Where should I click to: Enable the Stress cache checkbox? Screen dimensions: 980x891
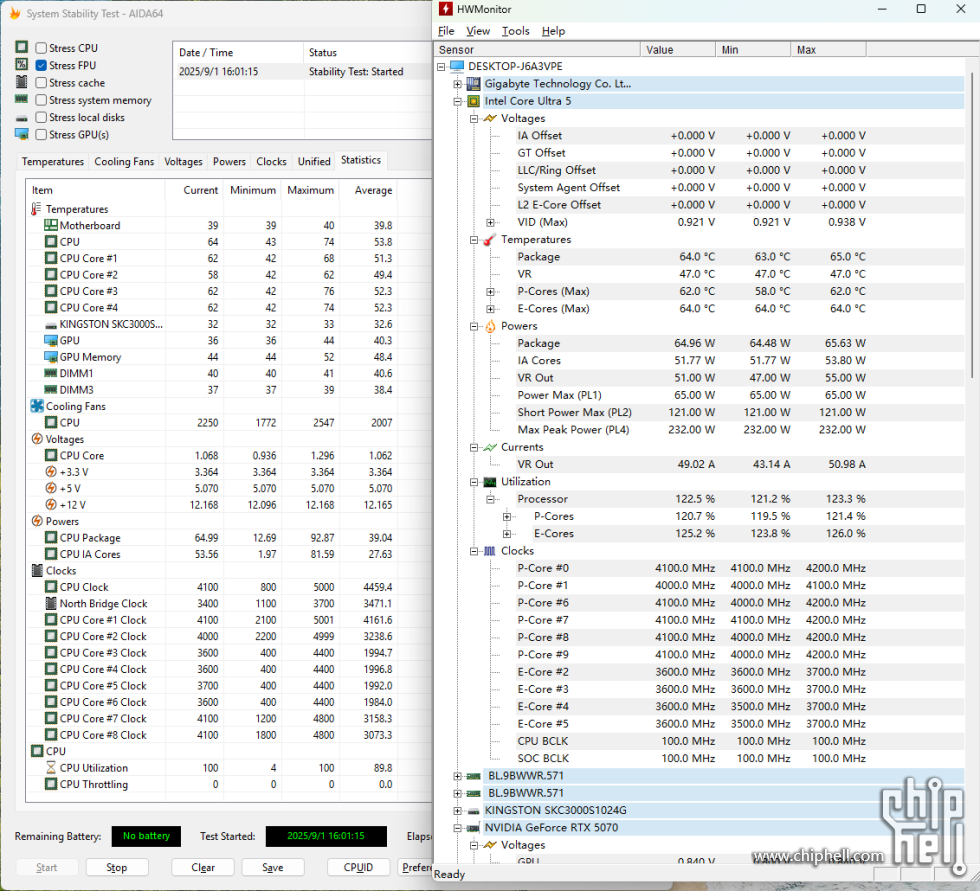click(x=41, y=82)
